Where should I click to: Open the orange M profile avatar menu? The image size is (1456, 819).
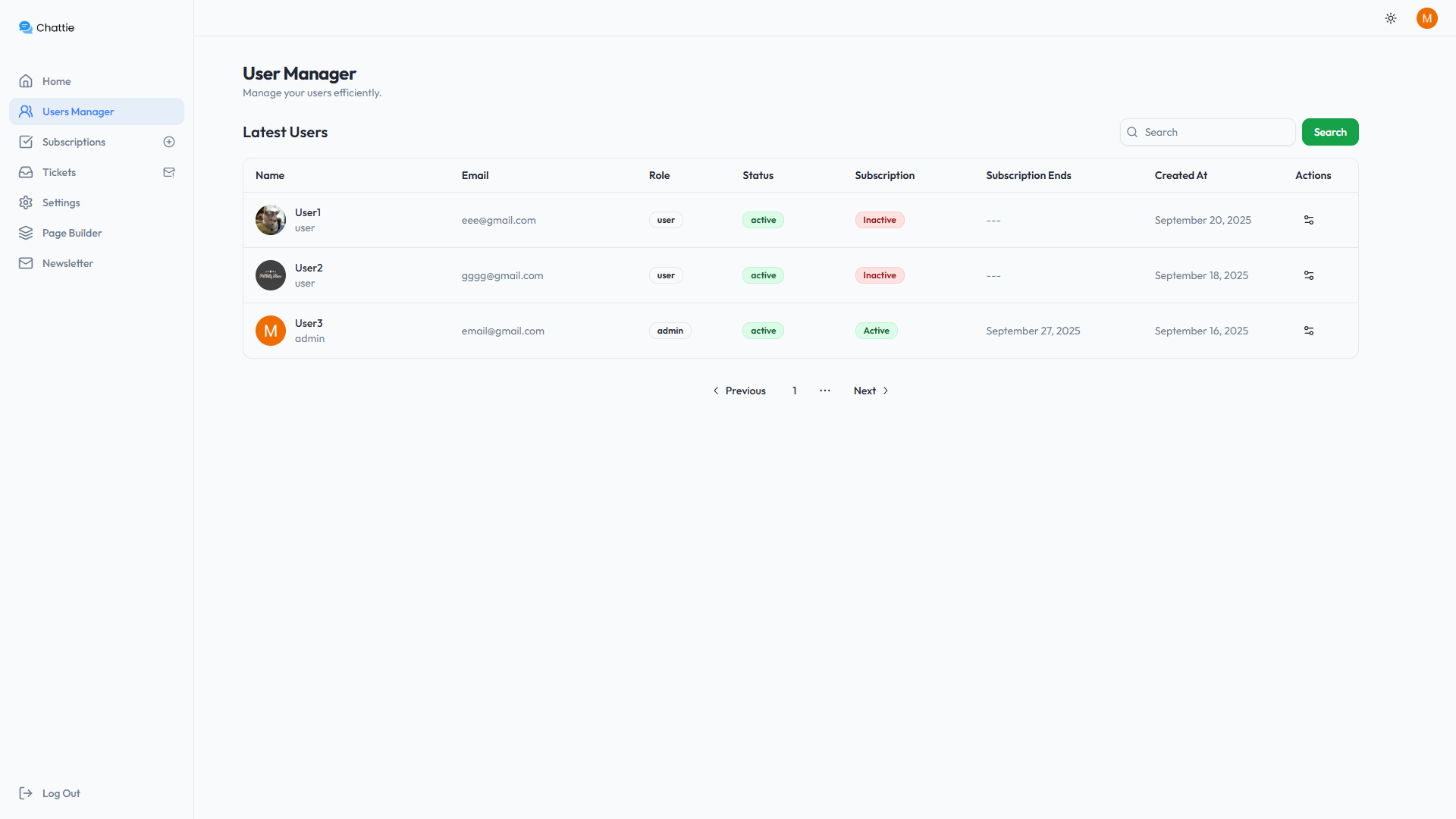coord(1426,18)
